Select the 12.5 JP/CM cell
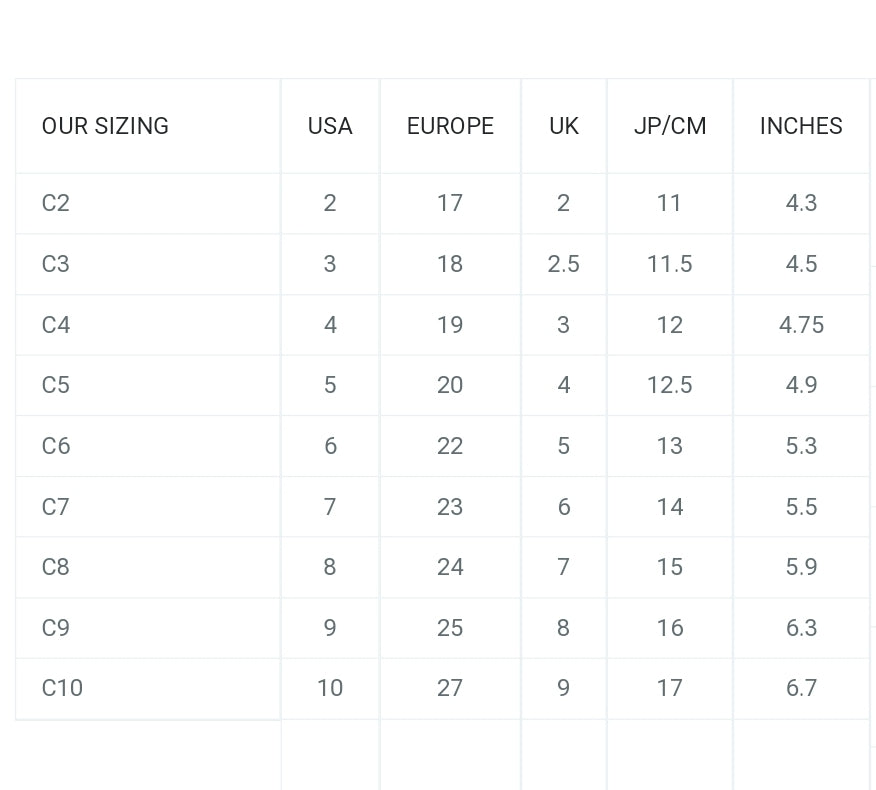This screenshot has height=790, width=876. pos(670,385)
